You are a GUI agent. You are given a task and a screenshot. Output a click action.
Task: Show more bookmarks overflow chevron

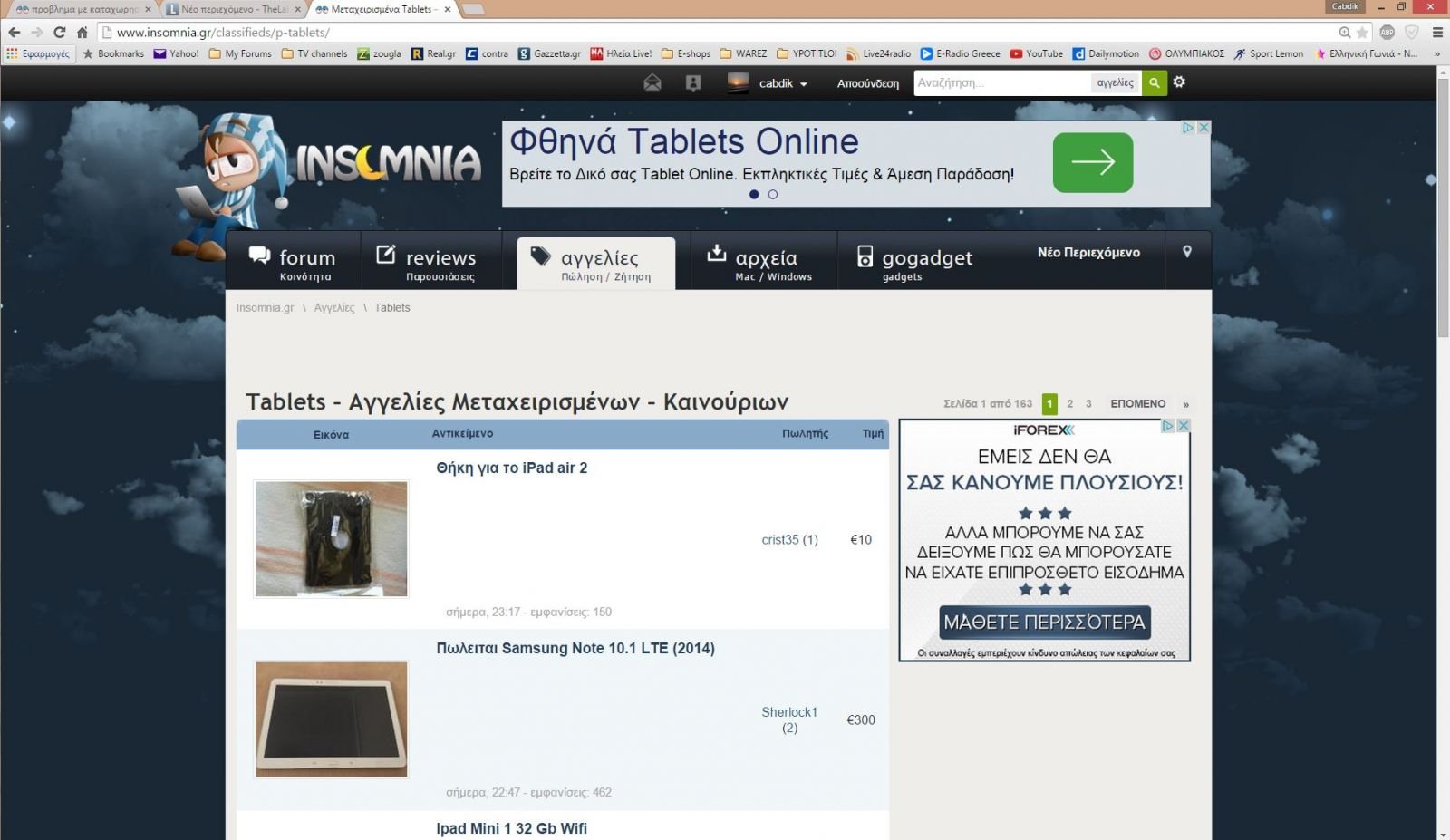(1436, 53)
